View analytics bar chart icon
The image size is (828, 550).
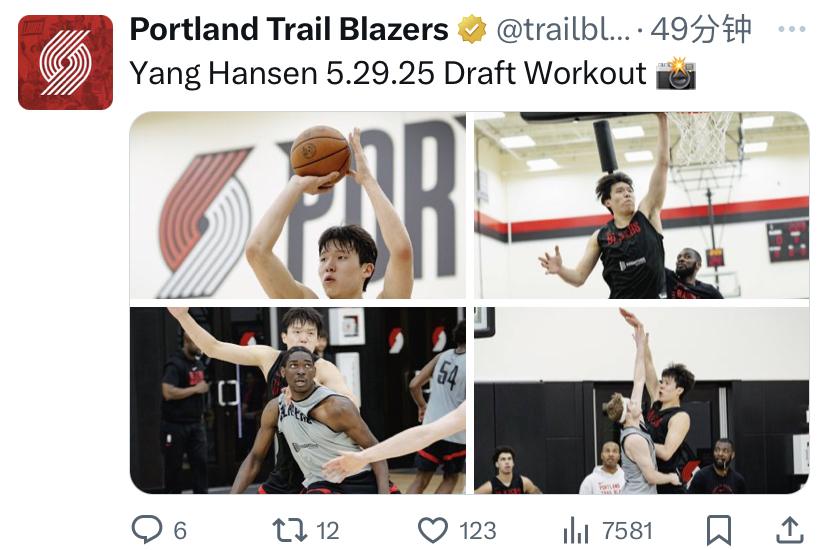[x=576, y=530]
